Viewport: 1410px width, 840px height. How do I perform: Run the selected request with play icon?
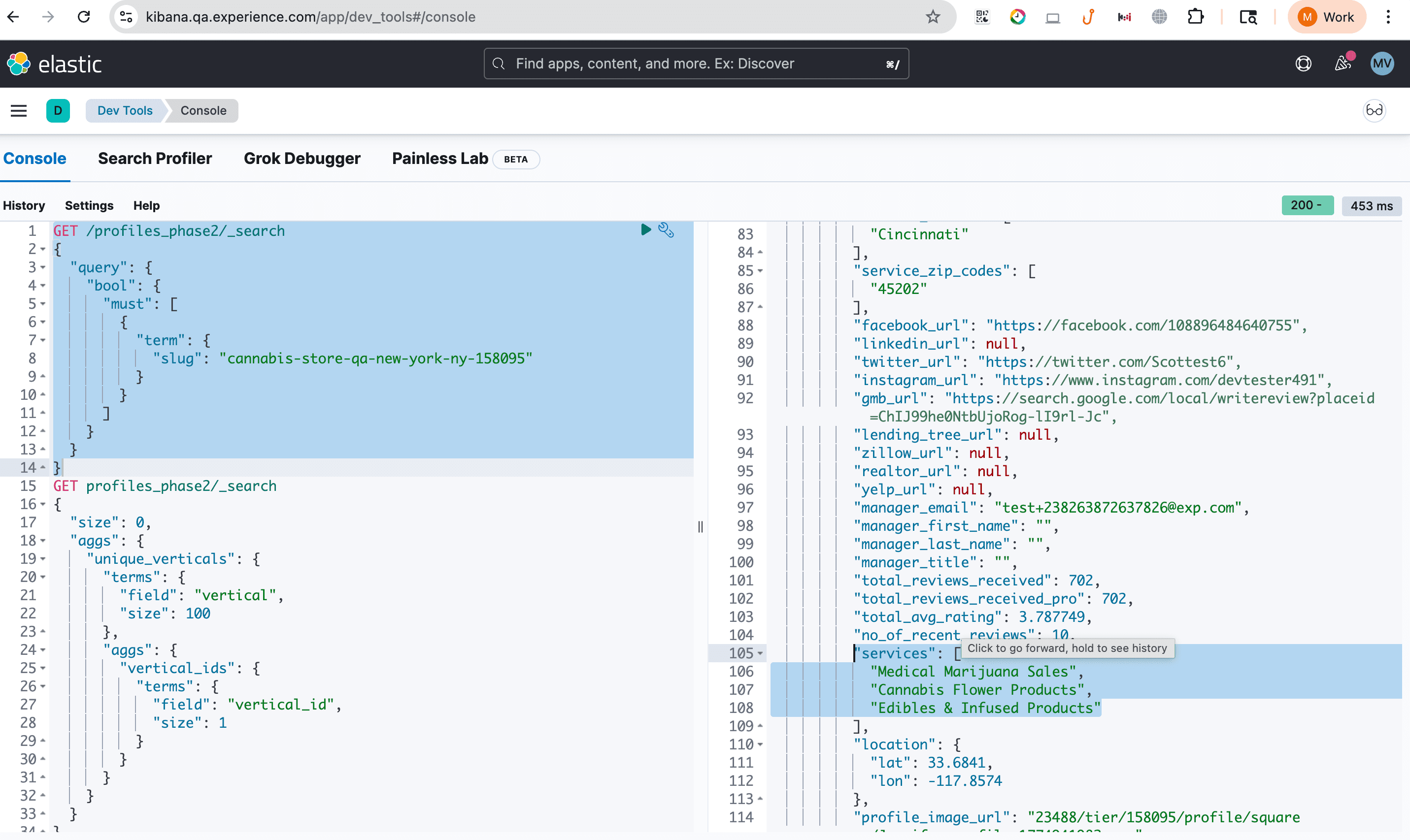pyautogui.click(x=645, y=229)
